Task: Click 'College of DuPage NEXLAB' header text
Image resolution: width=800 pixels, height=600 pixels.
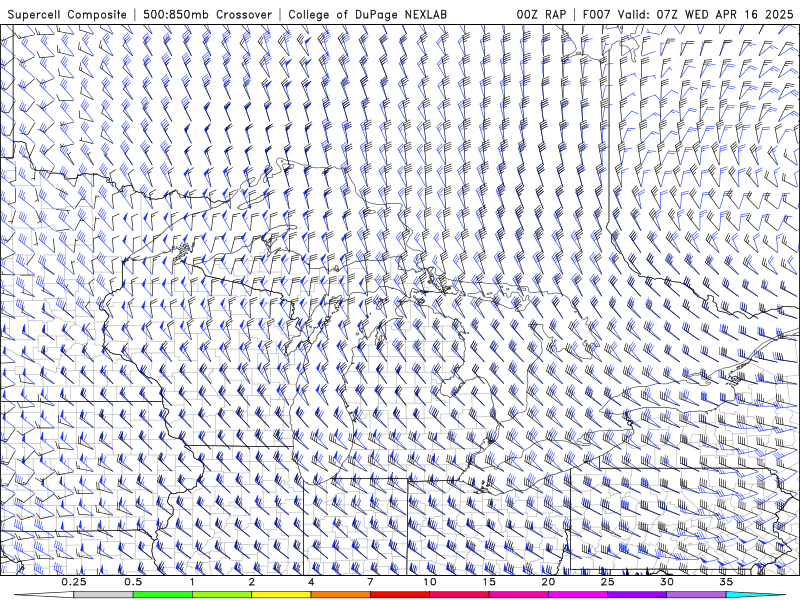Action: [x=367, y=14]
